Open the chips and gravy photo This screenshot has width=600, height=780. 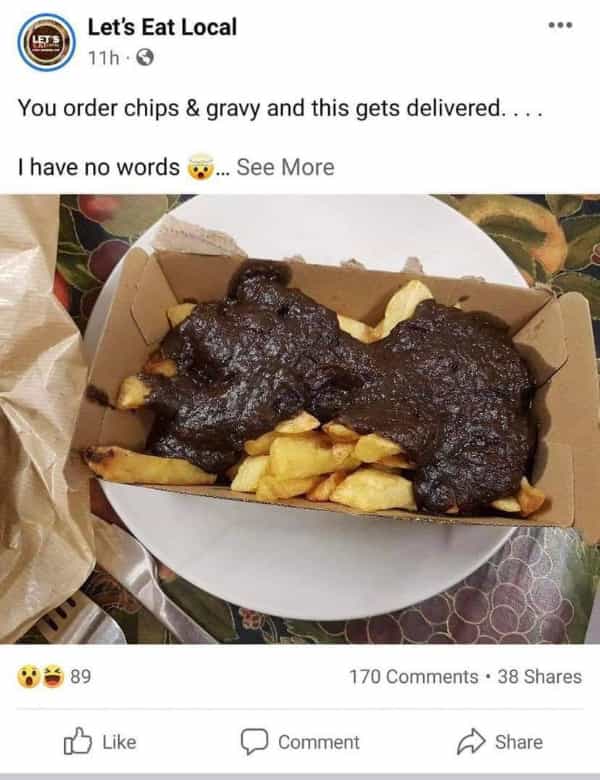click(x=300, y=419)
